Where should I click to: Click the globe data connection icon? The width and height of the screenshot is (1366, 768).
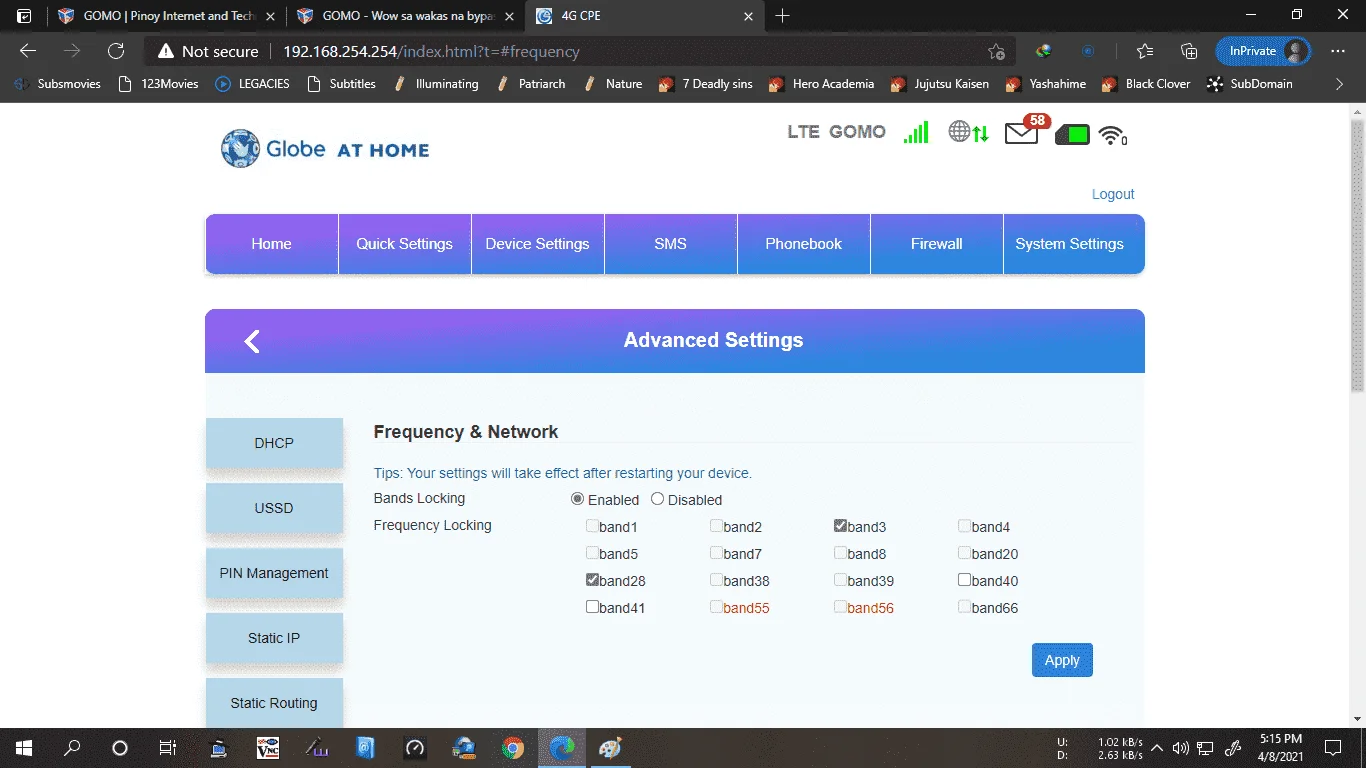(x=968, y=132)
